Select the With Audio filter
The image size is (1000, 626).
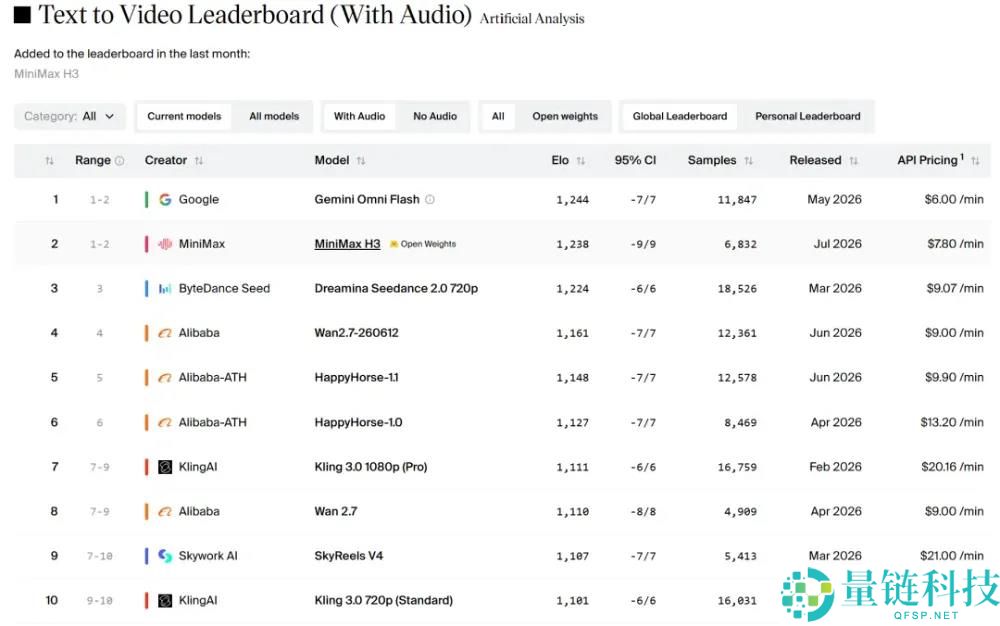pos(359,116)
